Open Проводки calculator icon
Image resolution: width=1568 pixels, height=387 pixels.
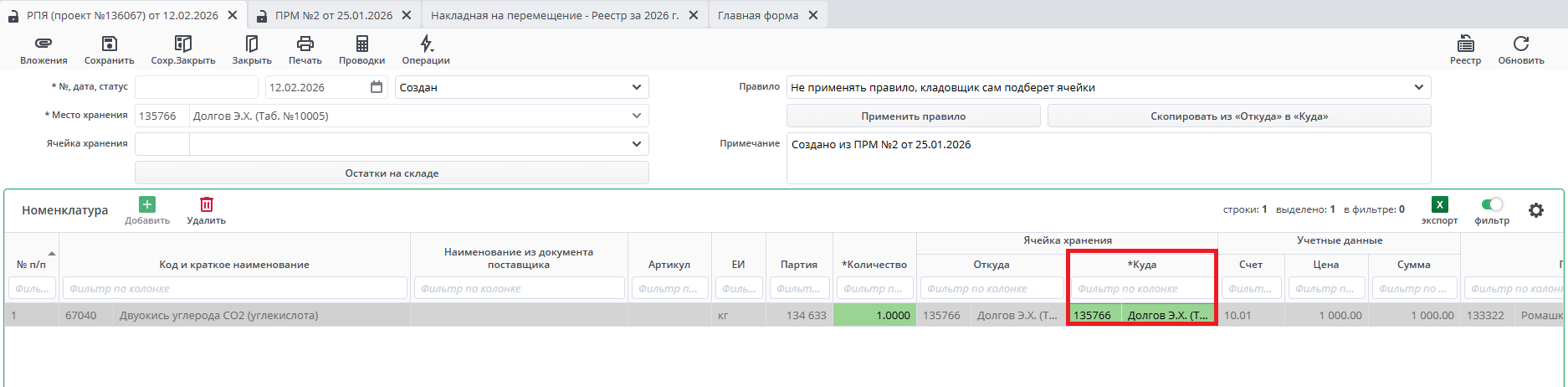(x=361, y=44)
